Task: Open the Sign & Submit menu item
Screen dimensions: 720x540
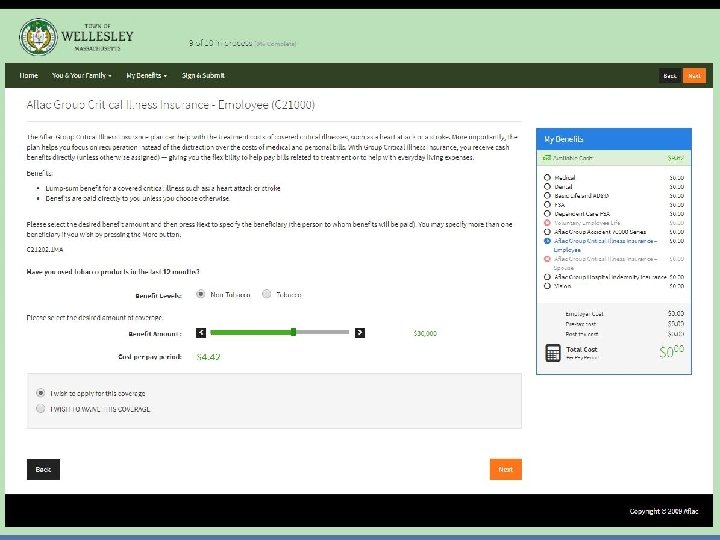Action: [203, 75]
